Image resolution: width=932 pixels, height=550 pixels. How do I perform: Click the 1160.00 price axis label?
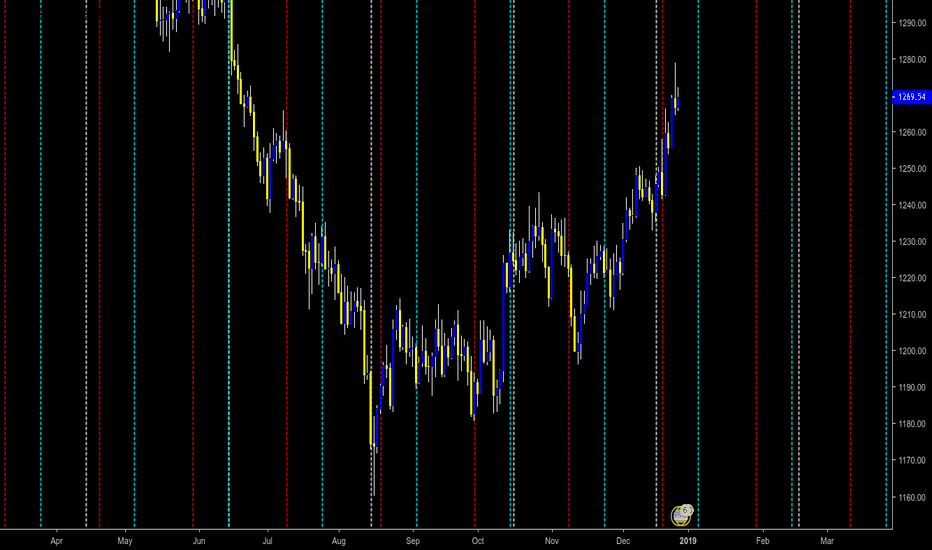[912, 497]
